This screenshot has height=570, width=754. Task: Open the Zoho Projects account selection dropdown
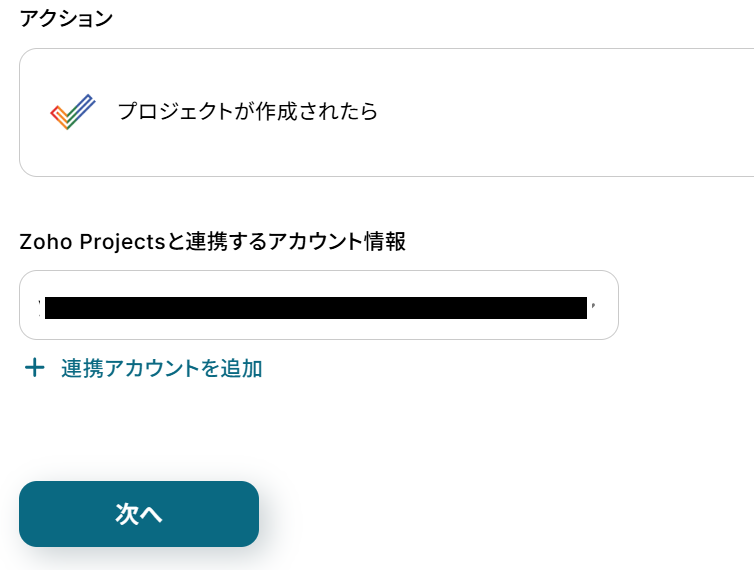[x=318, y=305]
